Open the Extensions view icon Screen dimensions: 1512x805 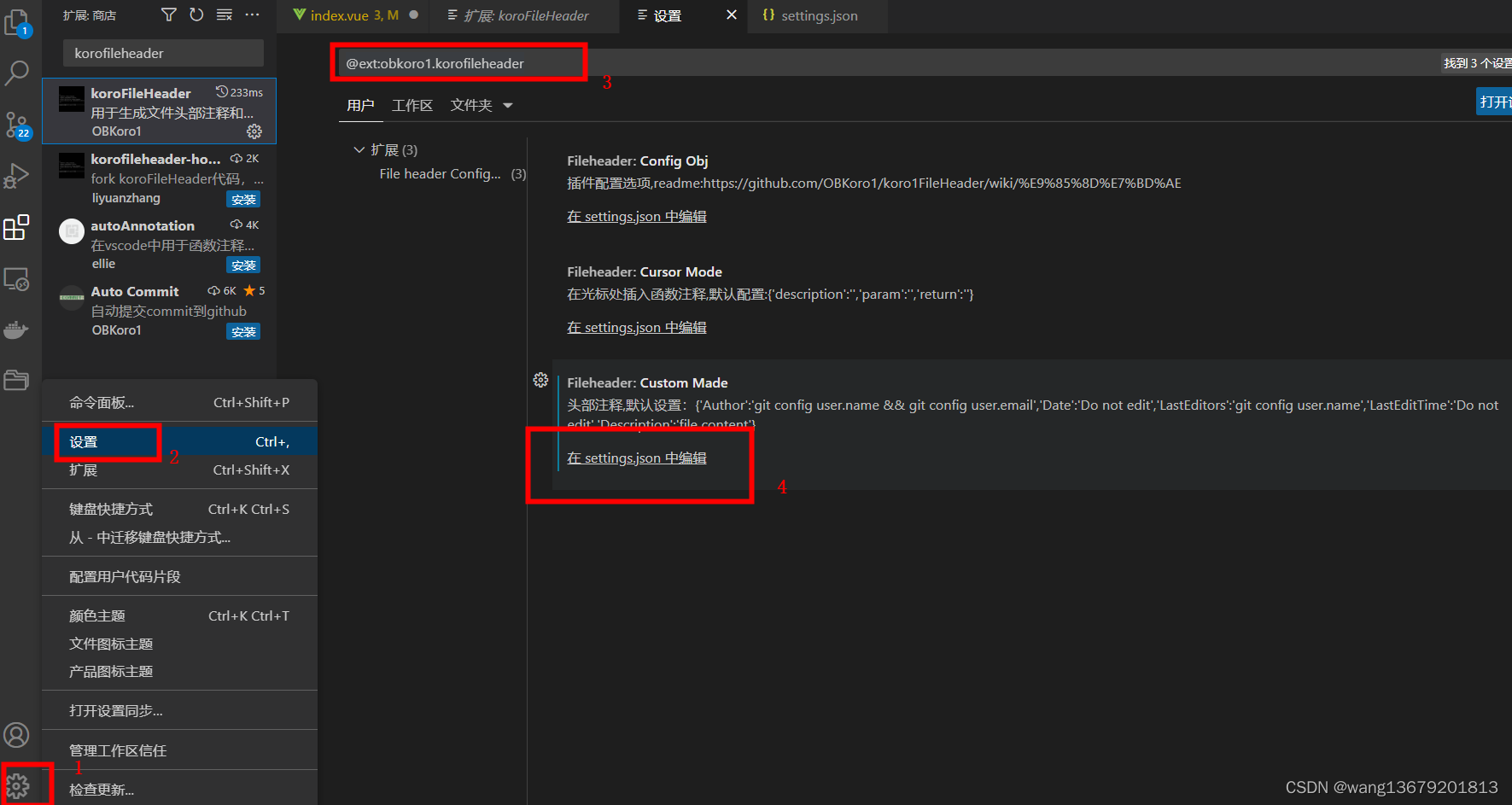tap(17, 227)
